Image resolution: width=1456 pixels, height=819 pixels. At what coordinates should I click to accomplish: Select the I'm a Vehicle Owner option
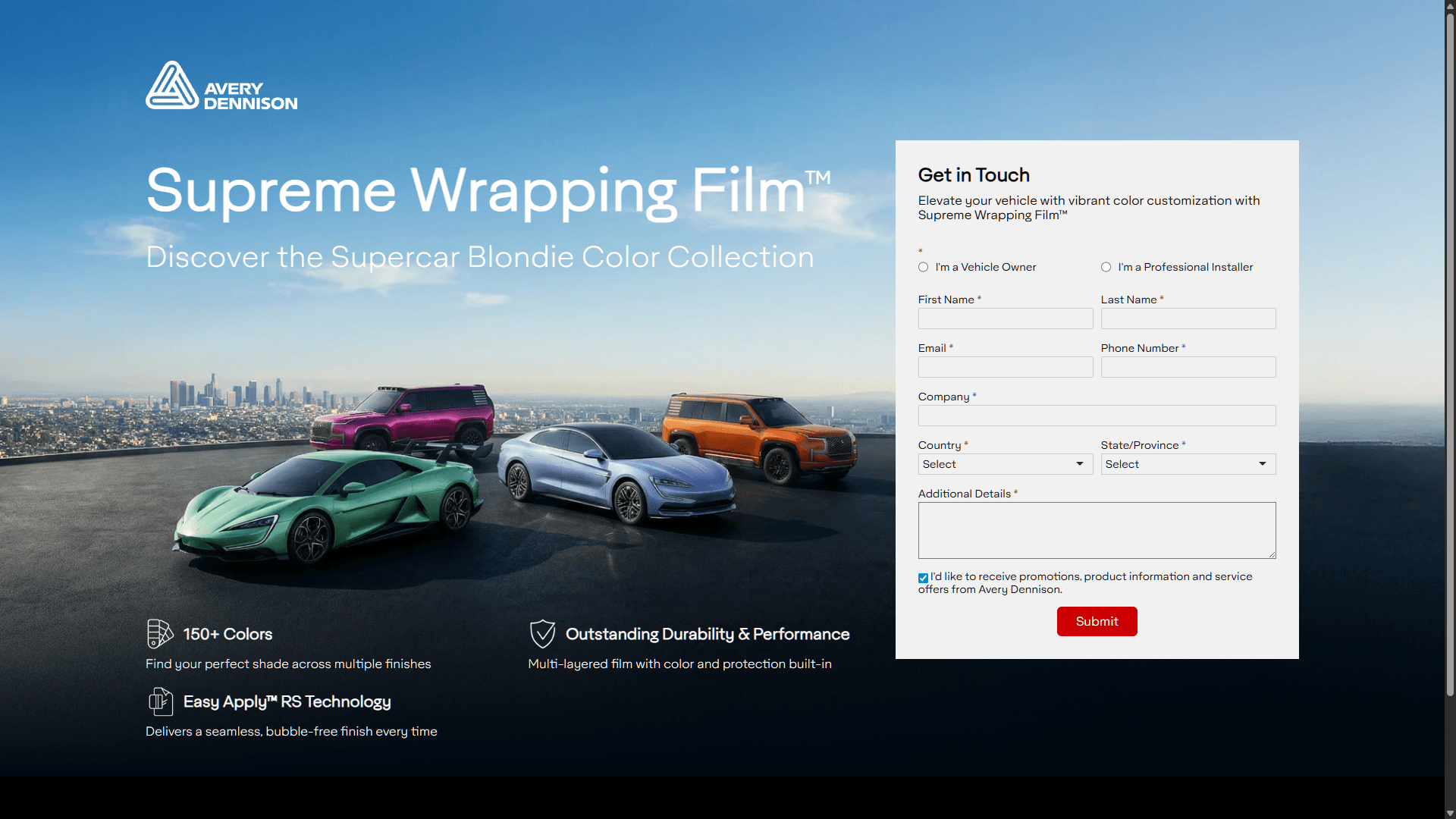pyautogui.click(x=923, y=267)
